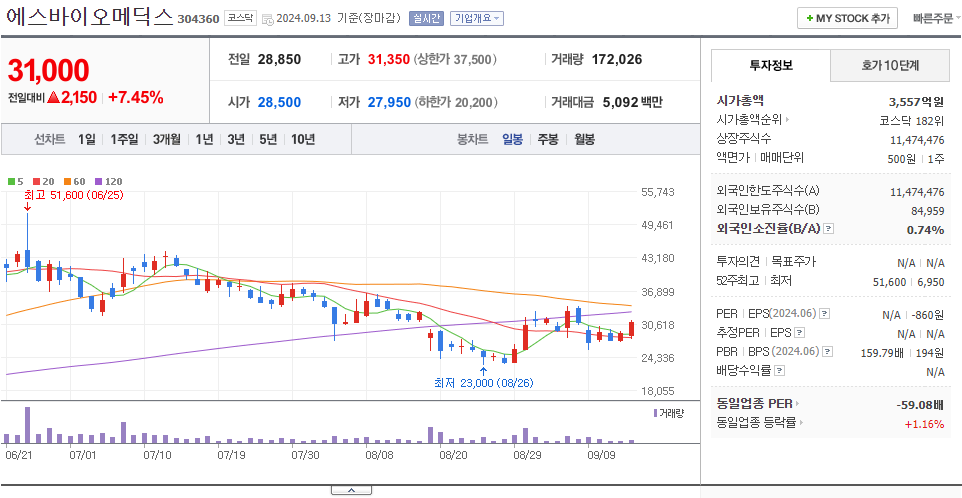Click the 실시간 badge button

pos(426,18)
